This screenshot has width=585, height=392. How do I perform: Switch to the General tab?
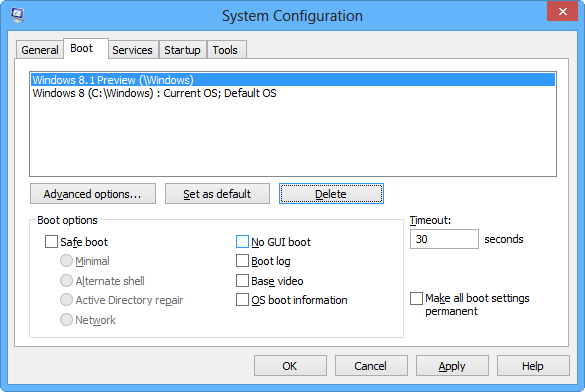point(40,50)
